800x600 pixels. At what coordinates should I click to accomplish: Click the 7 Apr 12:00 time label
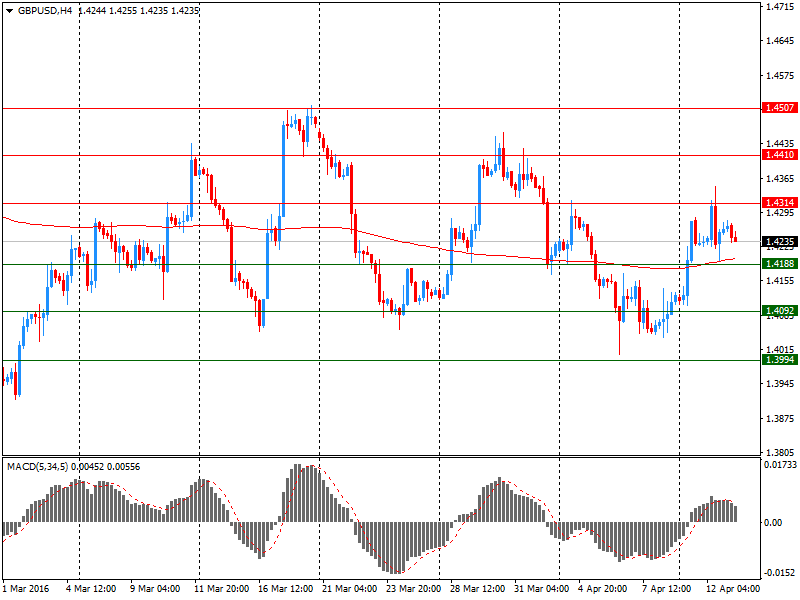point(666,589)
